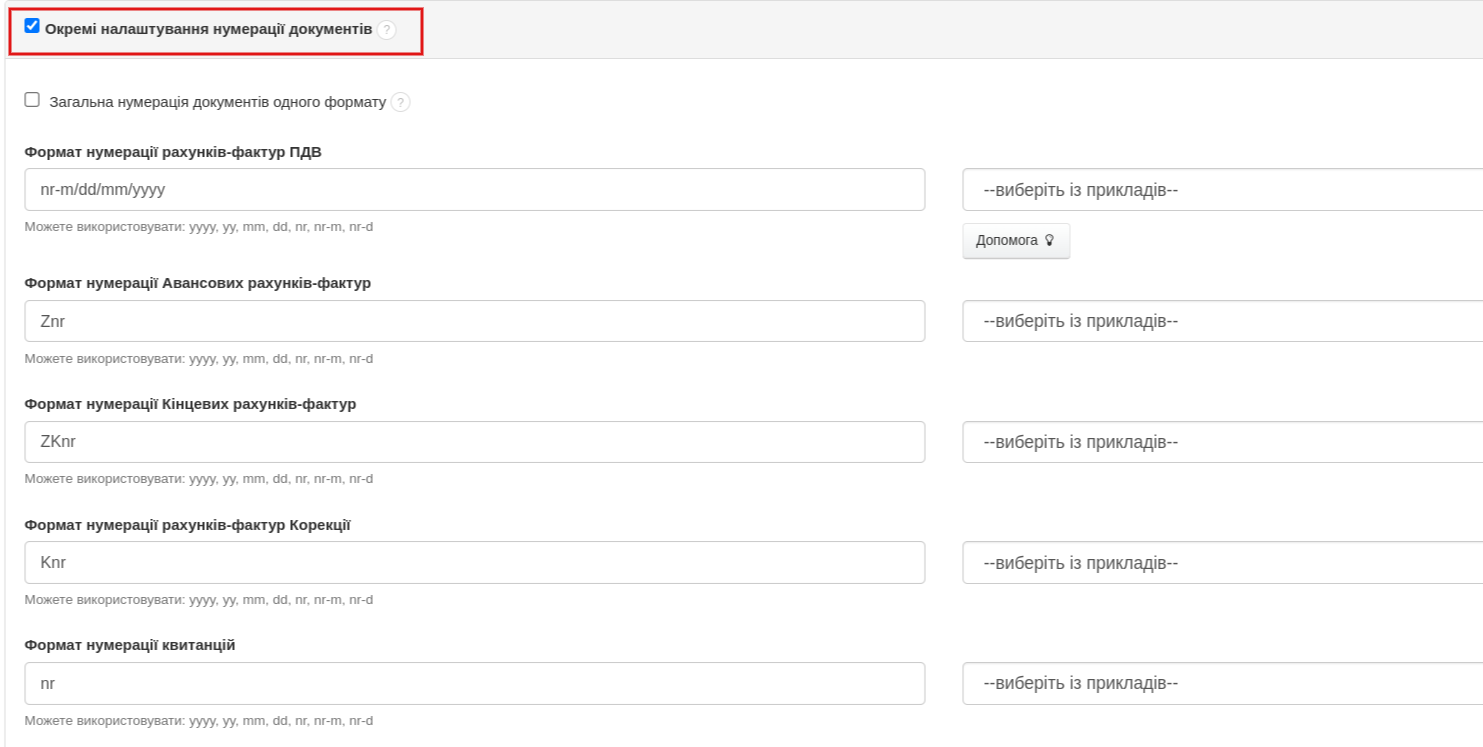Open examples dropdown for рахунків-фактур ПДВ format
The image size is (1483, 747).
tap(1222, 190)
